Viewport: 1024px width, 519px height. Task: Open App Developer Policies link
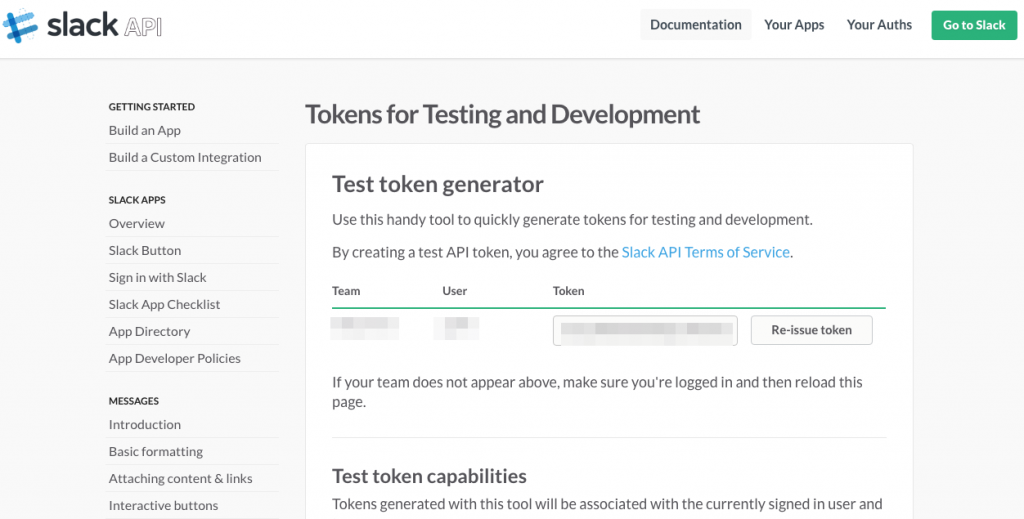click(x=174, y=358)
